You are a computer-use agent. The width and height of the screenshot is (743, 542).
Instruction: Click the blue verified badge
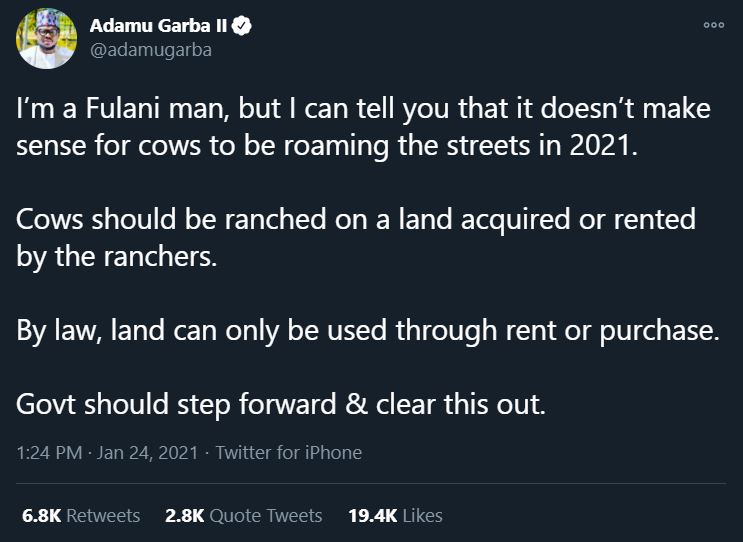click(x=242, y=26)
